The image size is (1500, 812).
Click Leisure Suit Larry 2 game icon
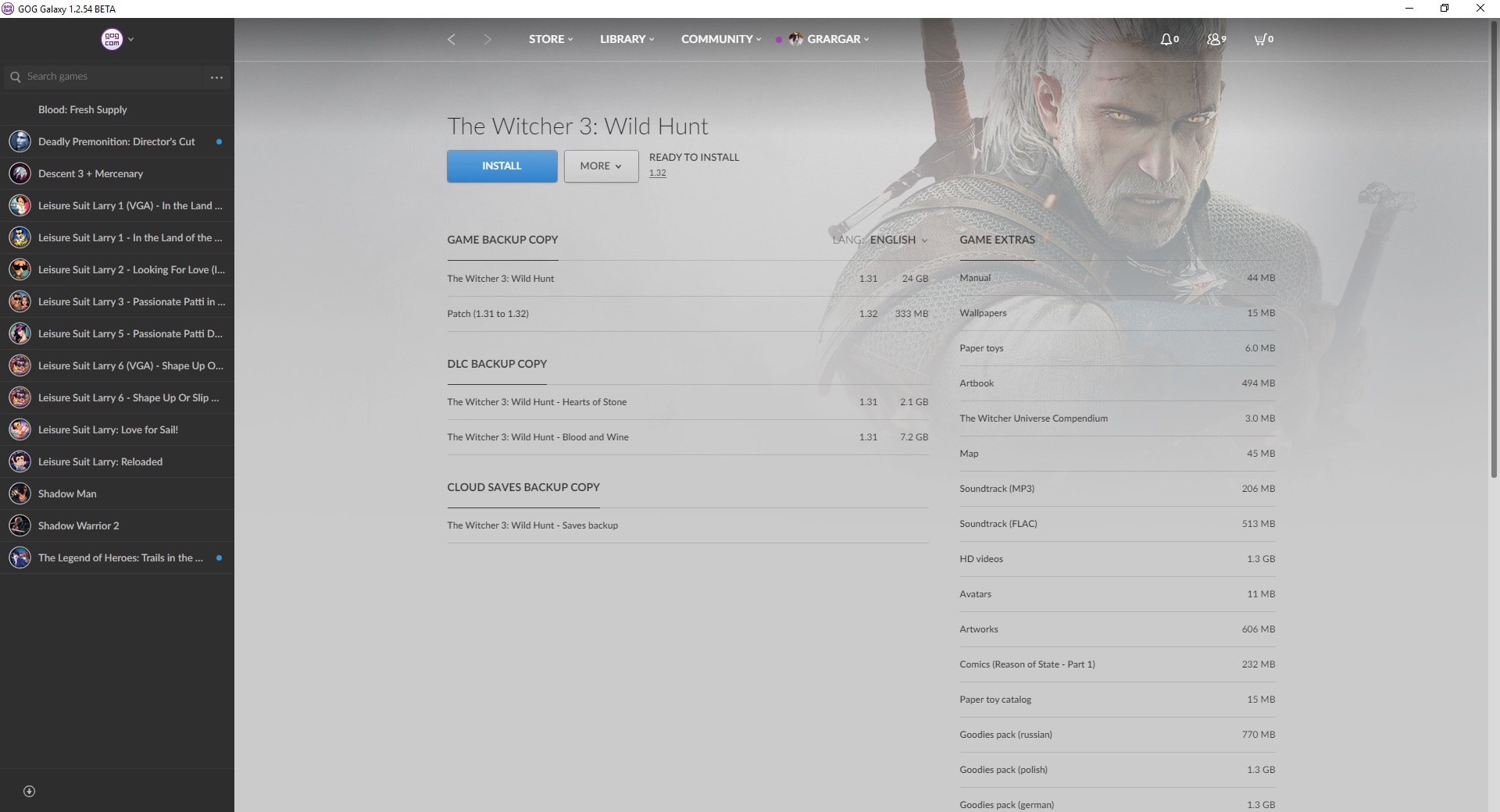coord(20,269)
